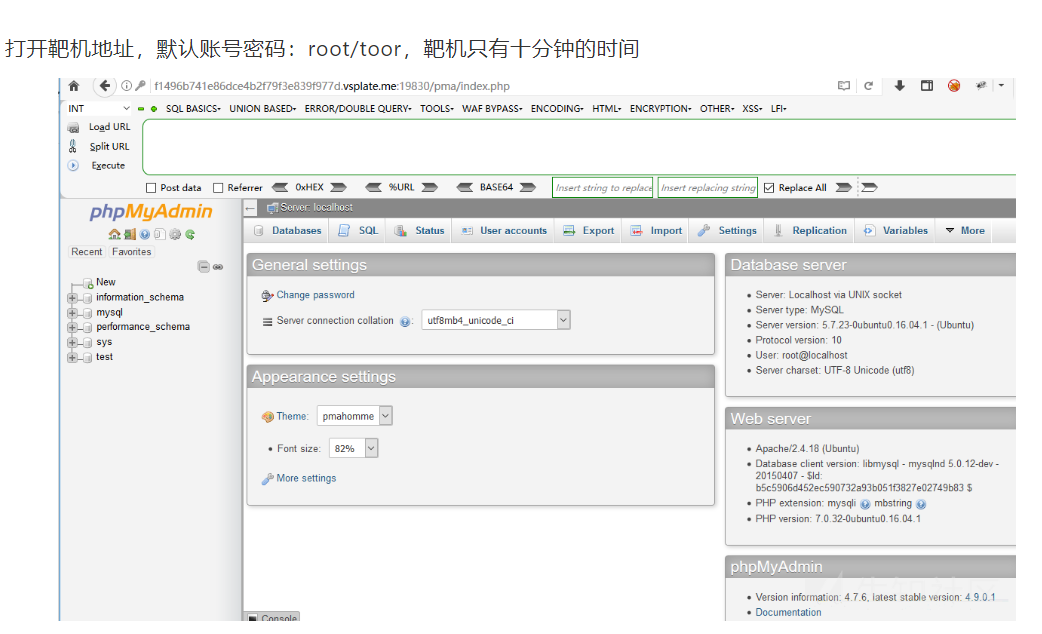Click the Execute button in HackBar
1042x634 pixels.
108,165
